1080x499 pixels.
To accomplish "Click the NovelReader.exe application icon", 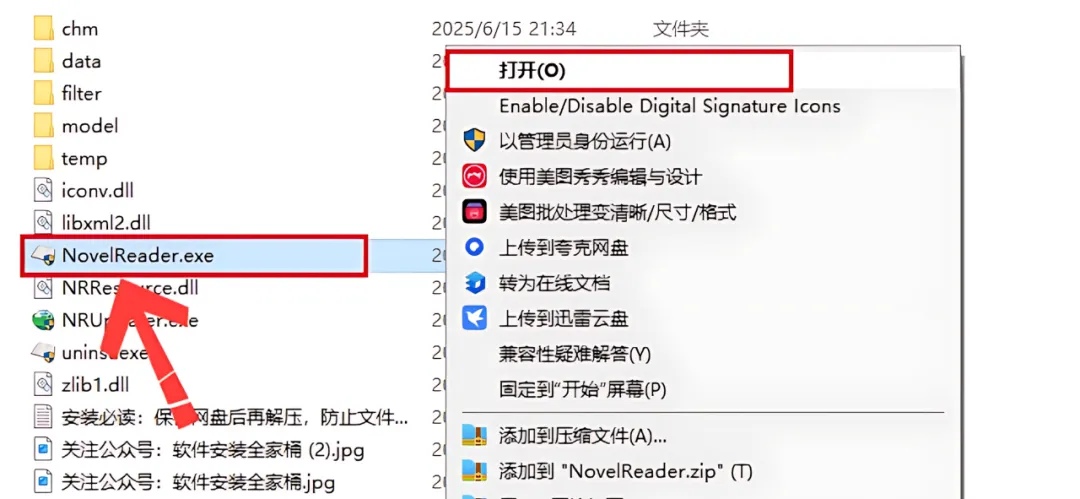I will tap(43, 256).
